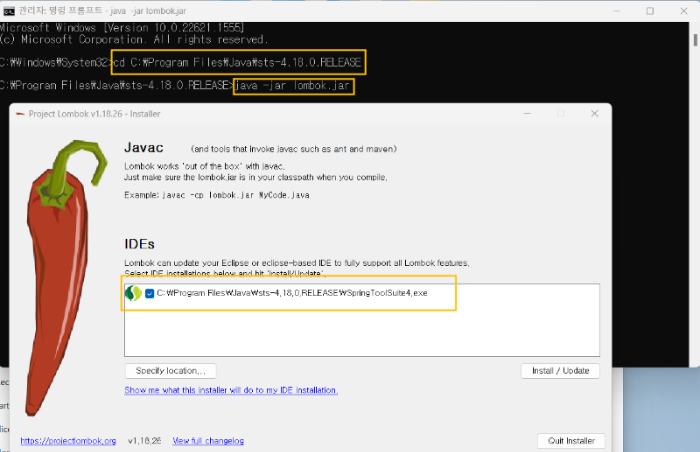This screenshot has height=452, width=700.
Task: Click Quit Installer button
Action: (571, 441)
